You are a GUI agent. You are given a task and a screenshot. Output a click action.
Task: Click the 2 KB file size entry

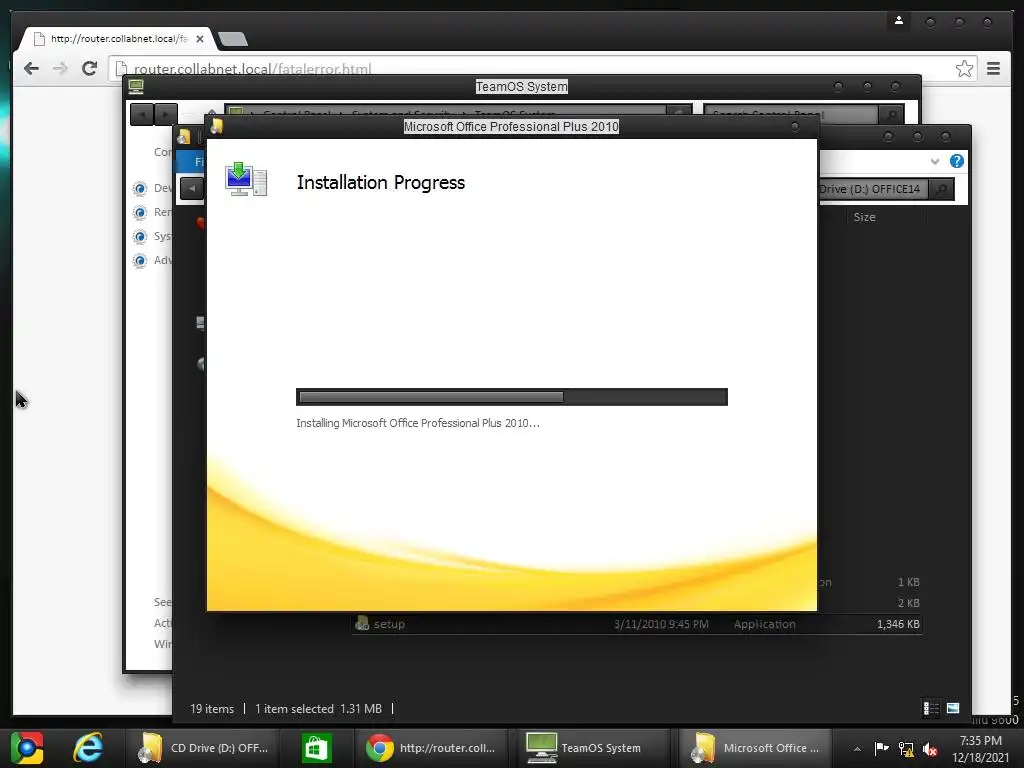(908, 603)
